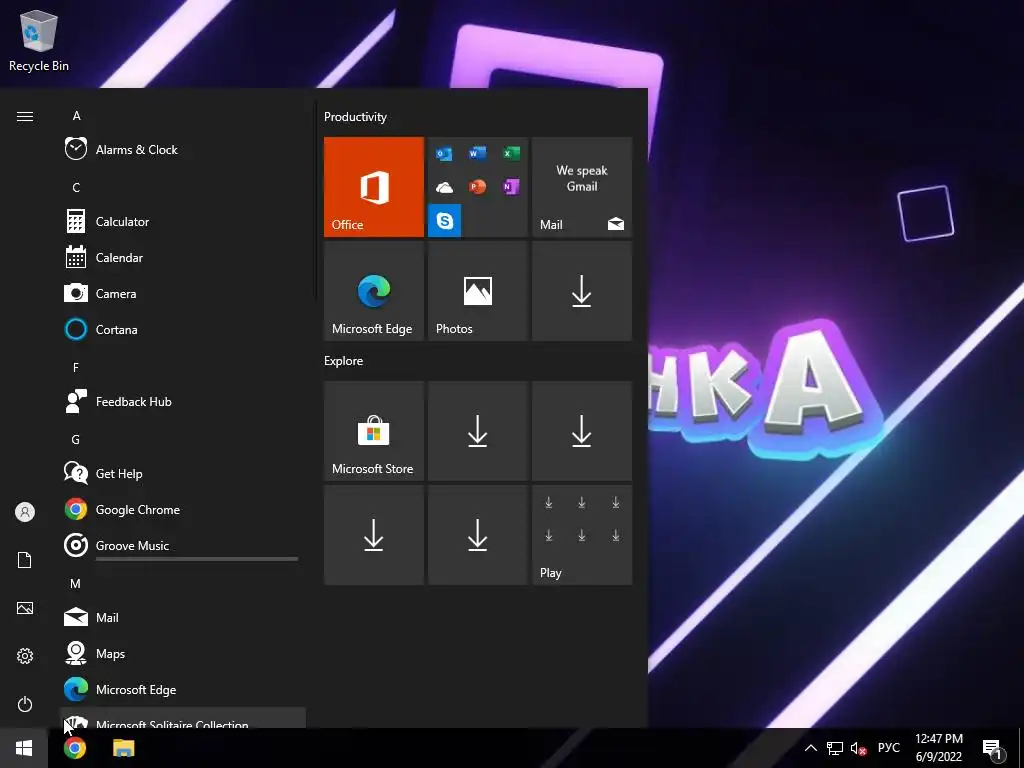Image resolution: width=1024 pixels, height=768 pixels.
Task: Launch Microsoft Edge from app list
Action: tap(183, 689)
